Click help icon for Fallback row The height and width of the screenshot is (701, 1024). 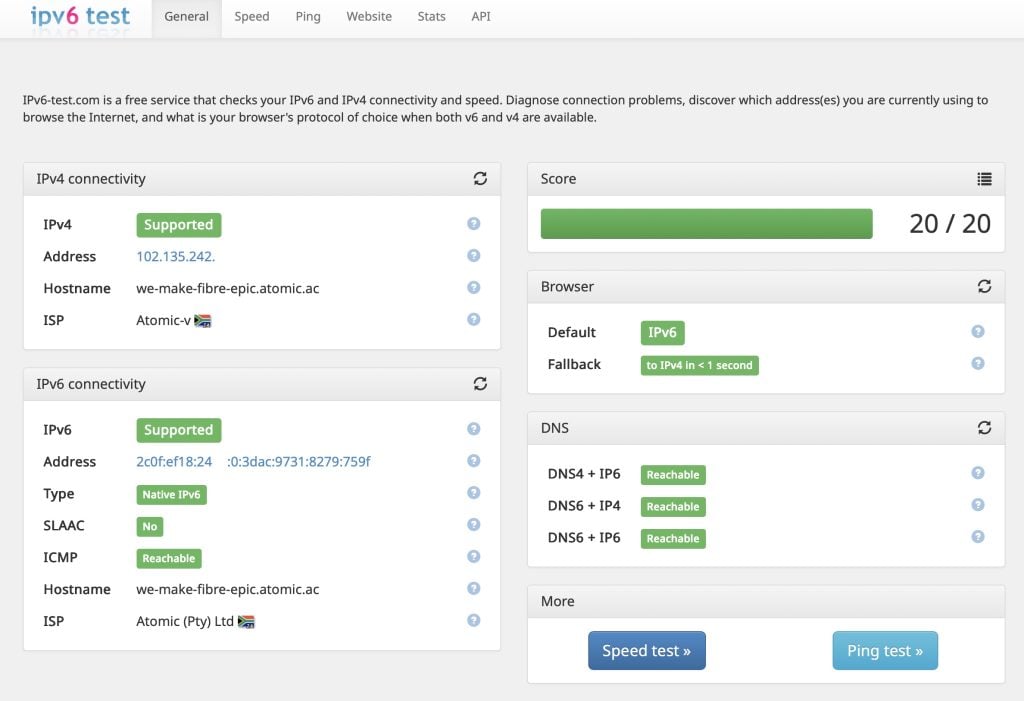(x=978, y=363)
